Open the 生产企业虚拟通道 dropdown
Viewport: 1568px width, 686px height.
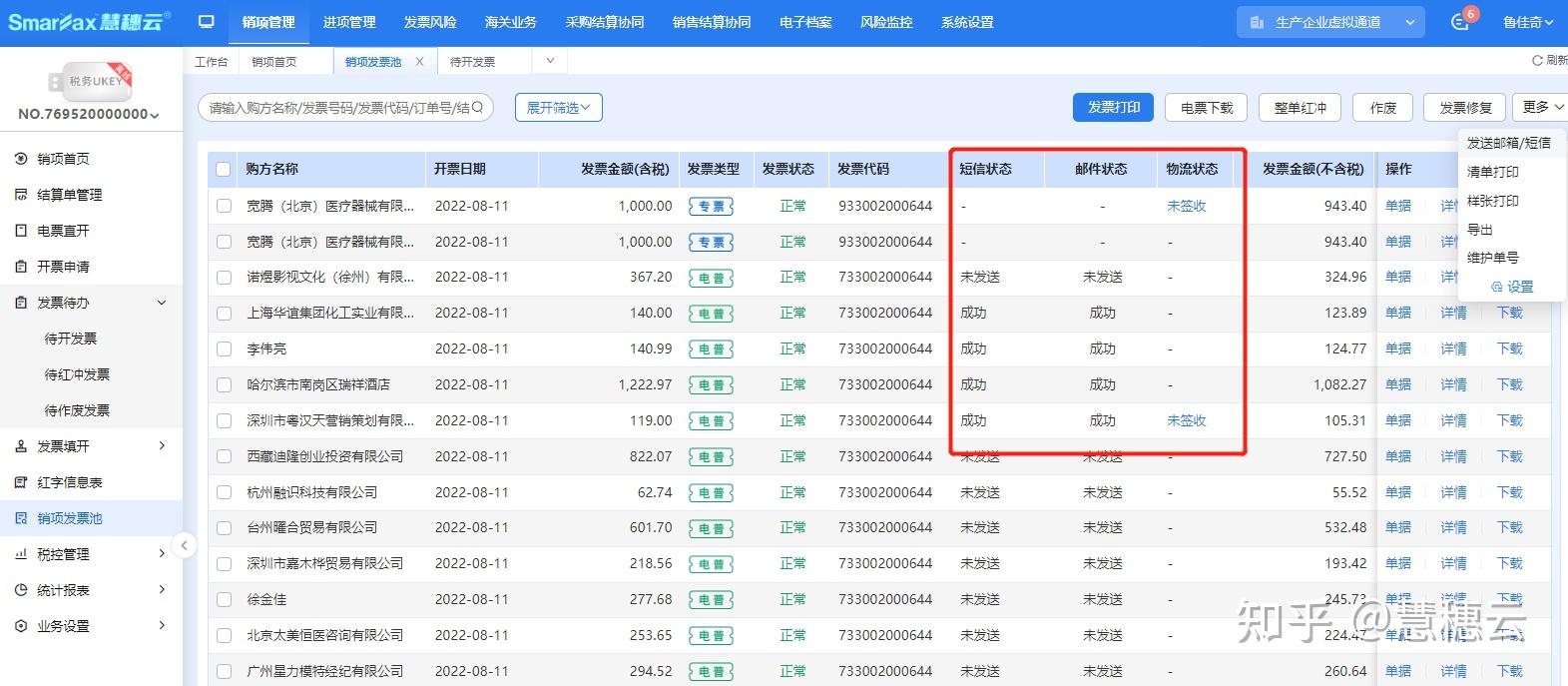(1329, 22)
